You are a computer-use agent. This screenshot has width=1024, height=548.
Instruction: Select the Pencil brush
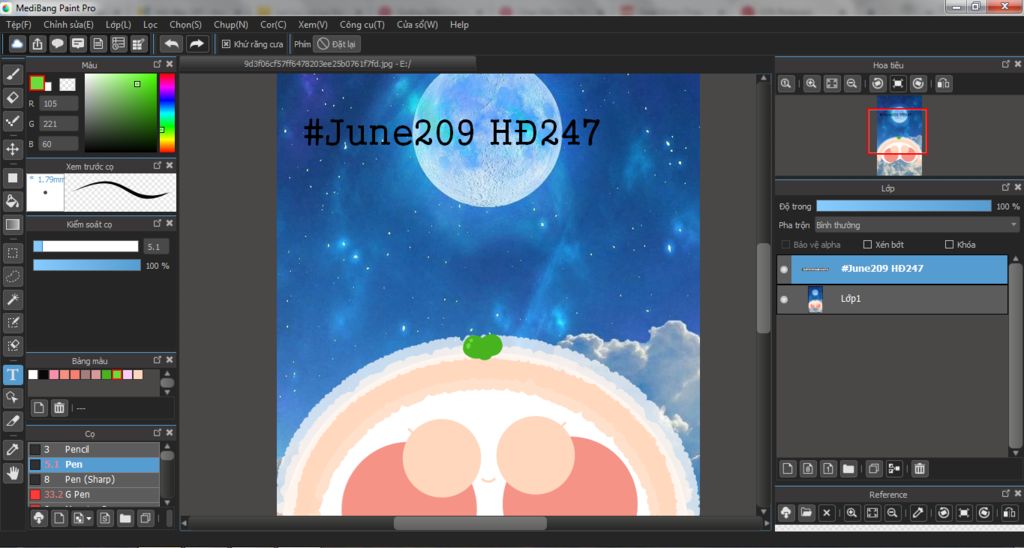(93, 449)
